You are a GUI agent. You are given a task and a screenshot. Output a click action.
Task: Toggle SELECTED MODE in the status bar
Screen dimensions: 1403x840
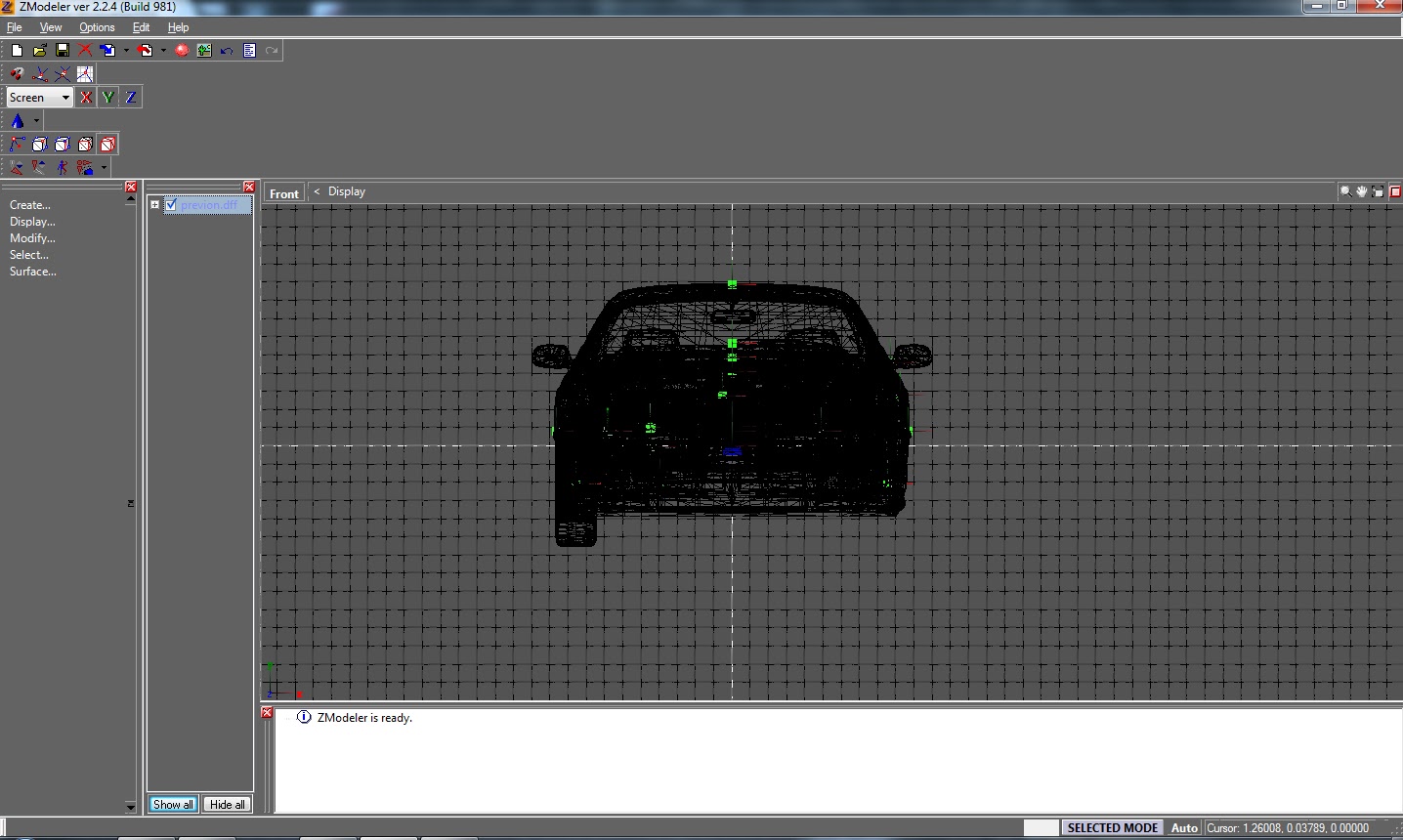pyautogui.click(x=1112, y=827)
